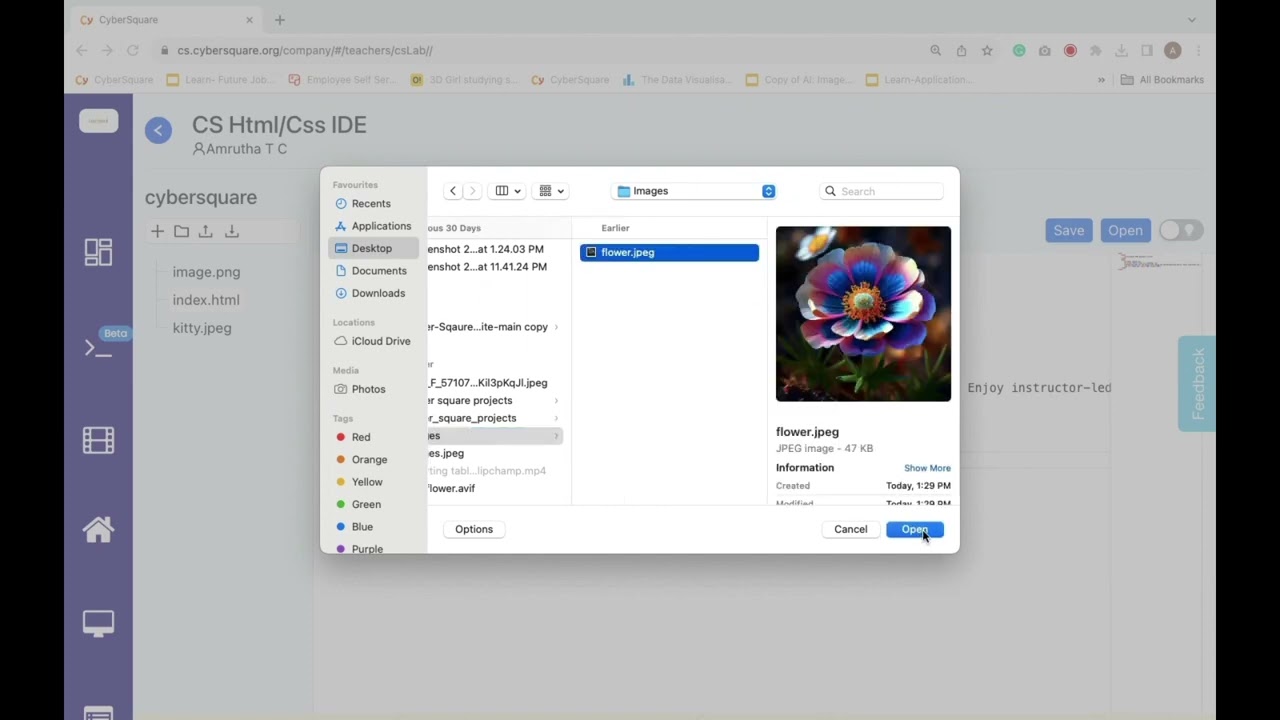This screenshot has width=1280, height=720.
Task: Toggle the Chrome side panel icon
Action: [x=1147, y=50]
